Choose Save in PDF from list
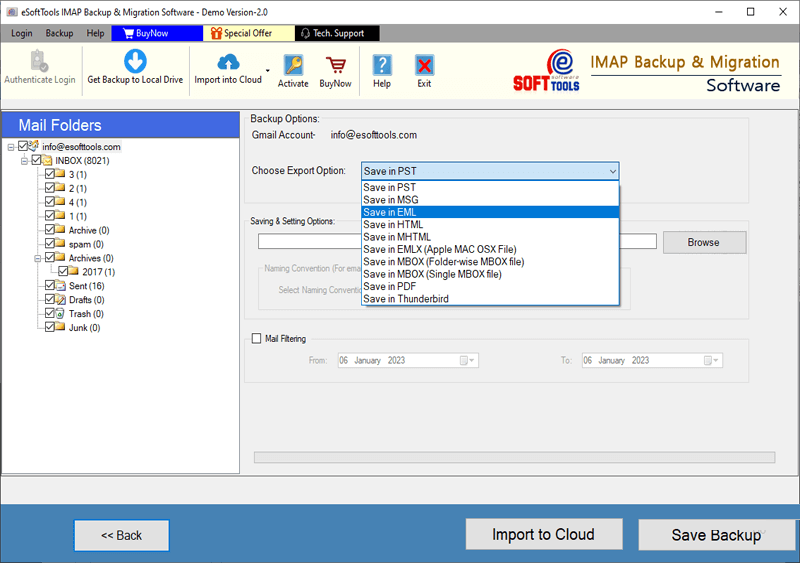Image resolution: width=800 pixels, height=563 pixels. tap(490, 286)
